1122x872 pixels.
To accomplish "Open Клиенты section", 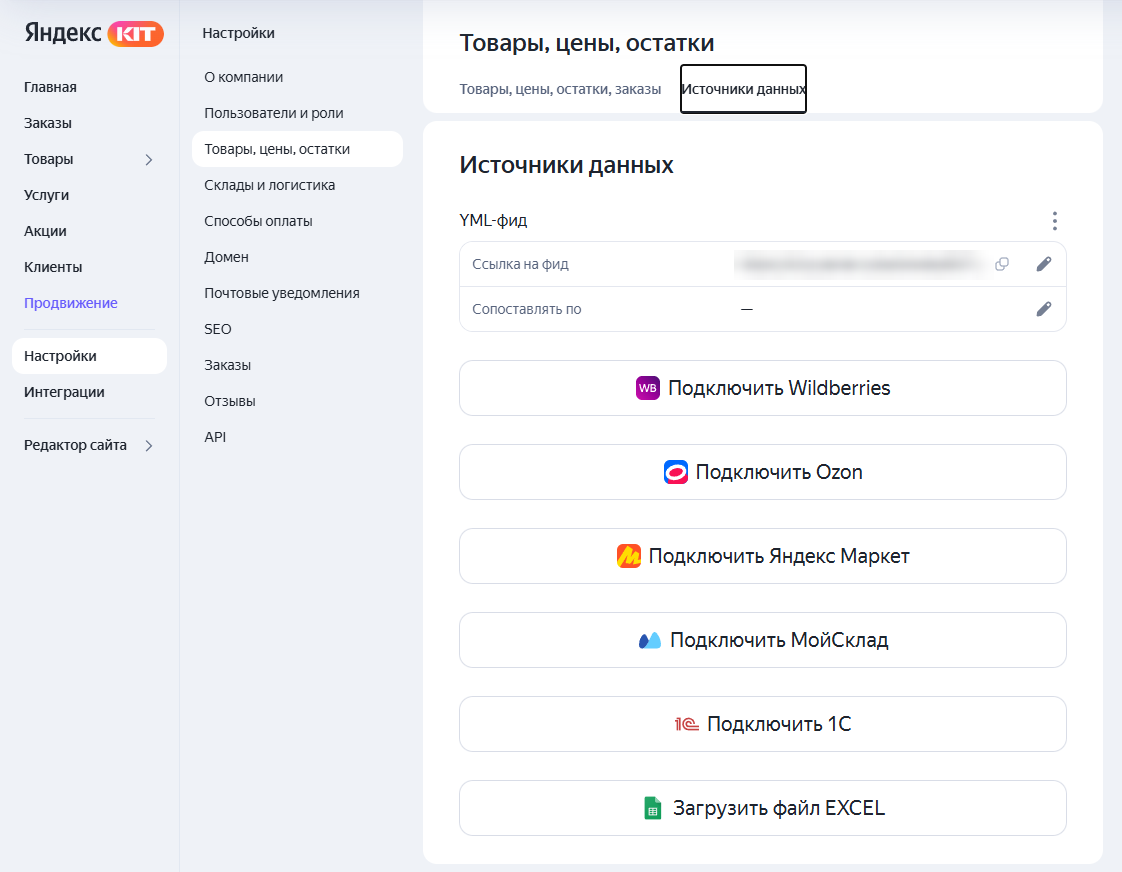I will 53,267.
